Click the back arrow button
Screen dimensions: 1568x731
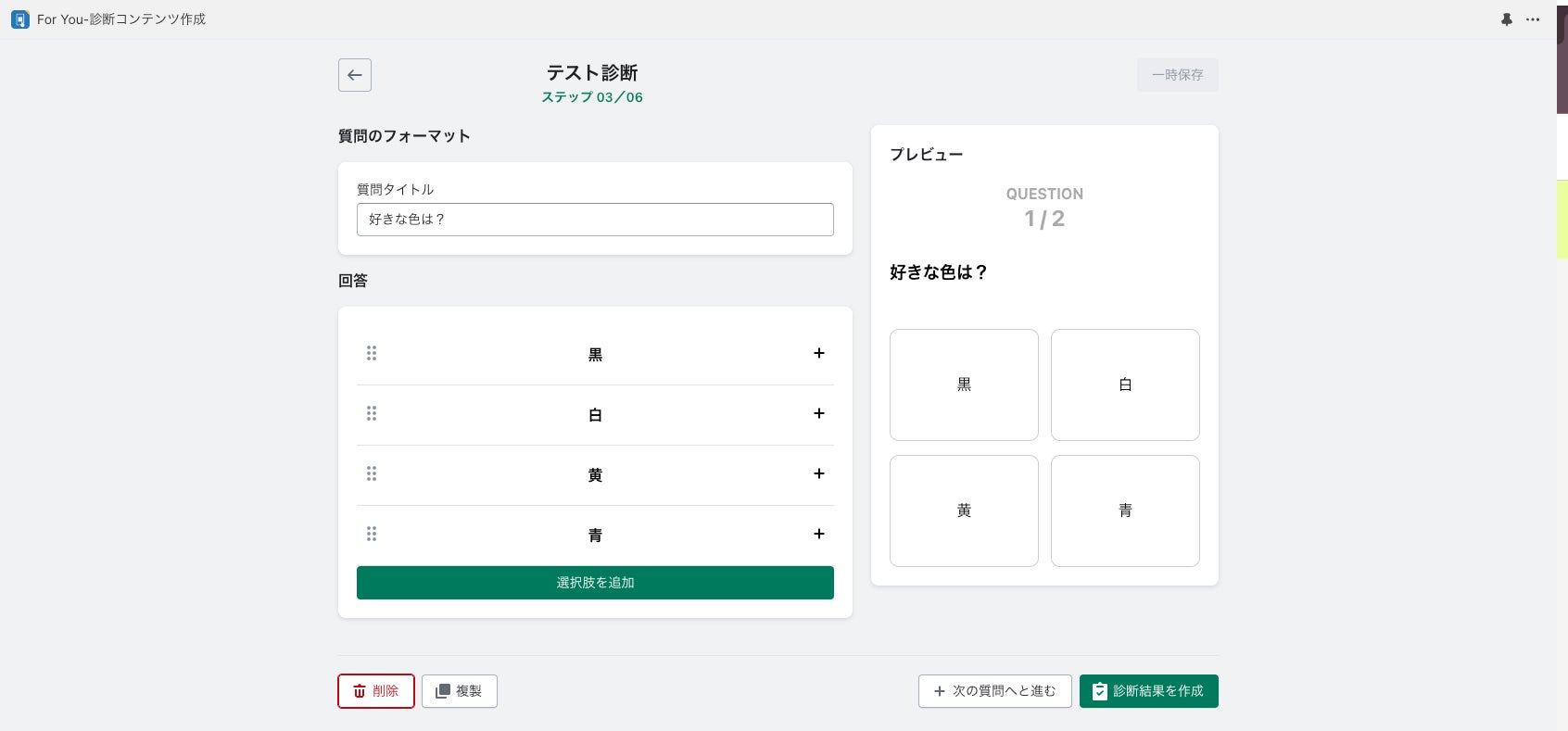[x=355, y=75]
